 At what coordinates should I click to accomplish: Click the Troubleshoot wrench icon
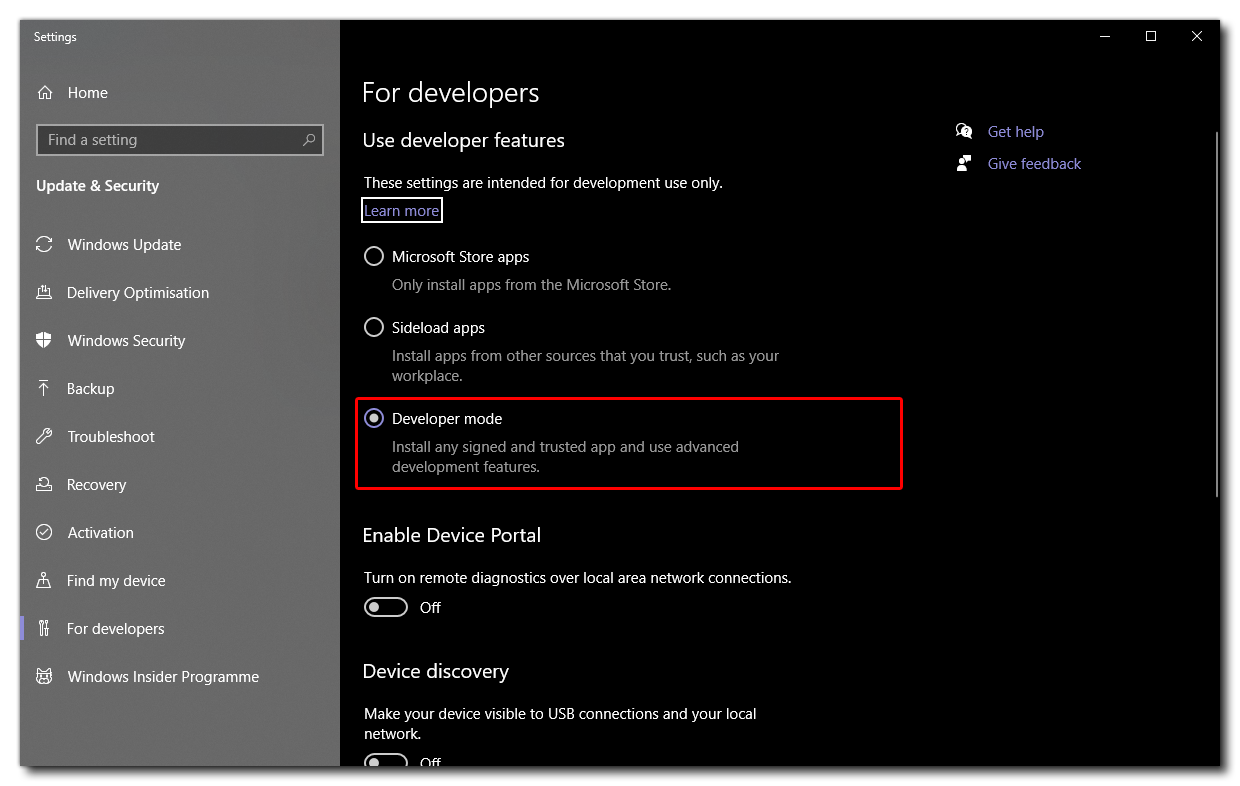coord(44,437)
